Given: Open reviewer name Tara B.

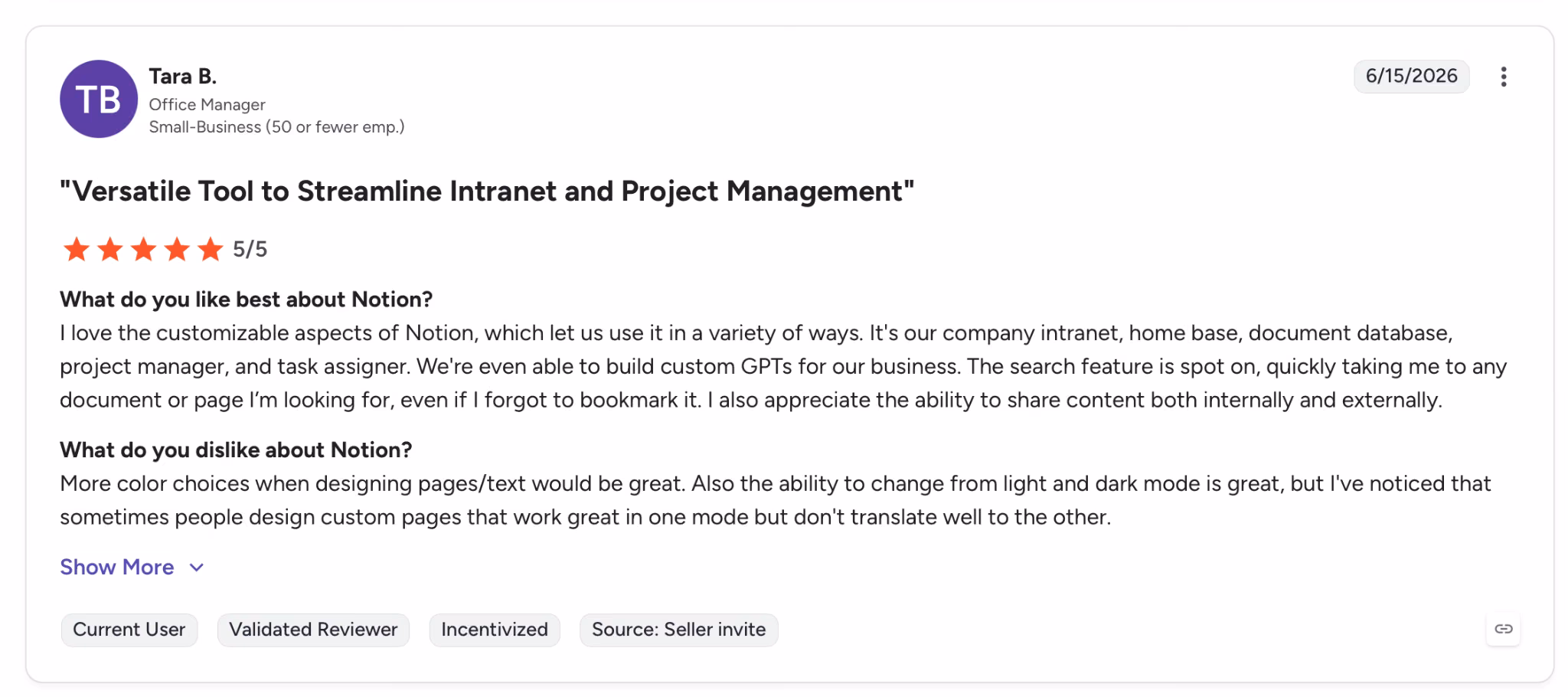Looking at the screenshot, I should click(x=183, y=77).
